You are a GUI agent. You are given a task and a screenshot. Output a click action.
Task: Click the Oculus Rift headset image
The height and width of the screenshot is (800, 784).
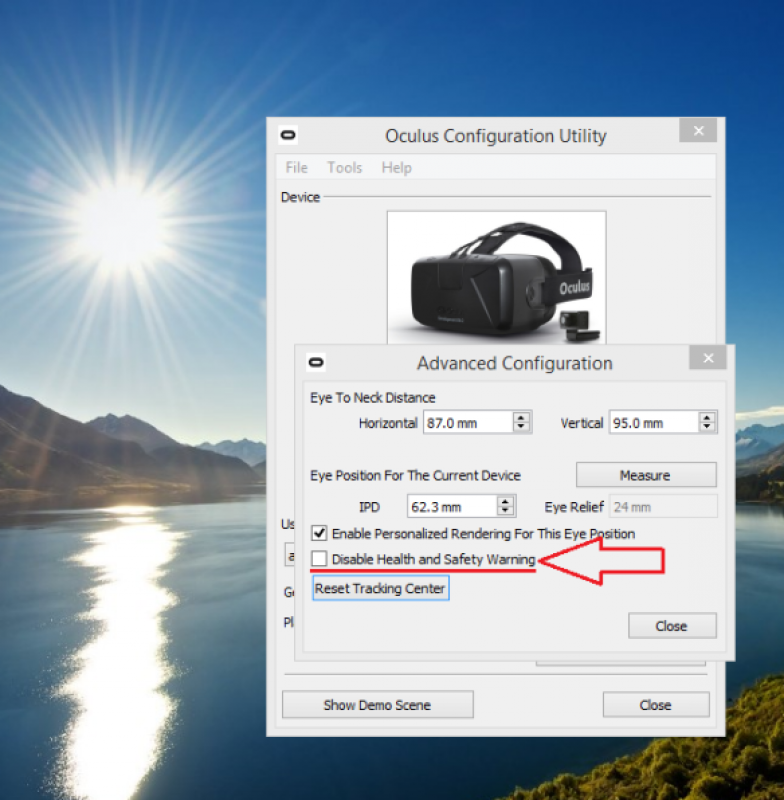496,278
